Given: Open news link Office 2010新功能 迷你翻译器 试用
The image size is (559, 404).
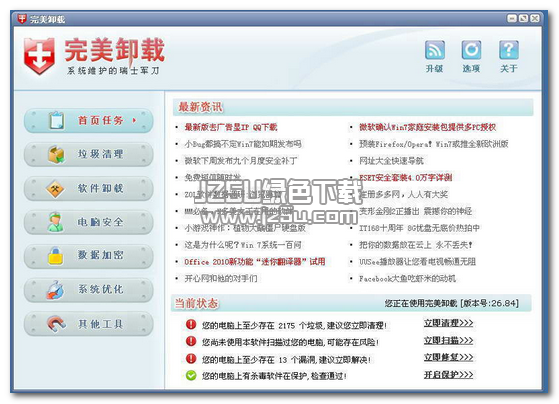Looking at the screenshot, I should coord(255,261).
